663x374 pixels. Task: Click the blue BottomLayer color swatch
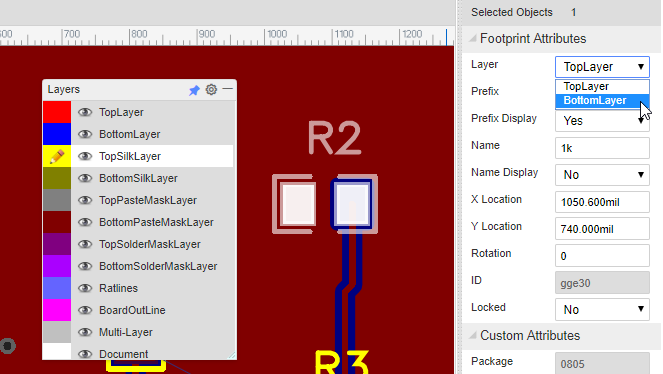click(57, 134)
